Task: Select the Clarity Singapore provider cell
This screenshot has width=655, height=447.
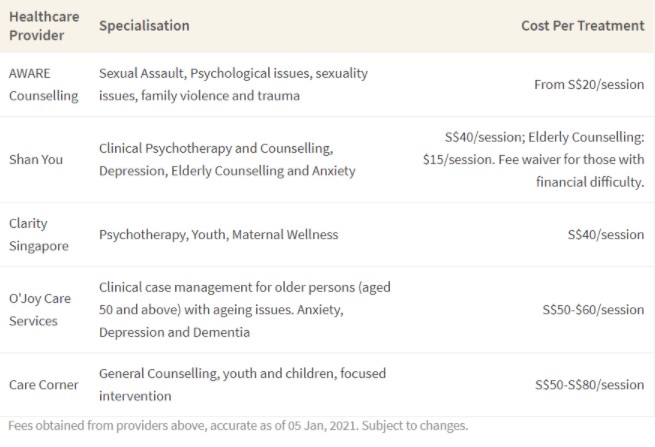Action: (37, 234)
